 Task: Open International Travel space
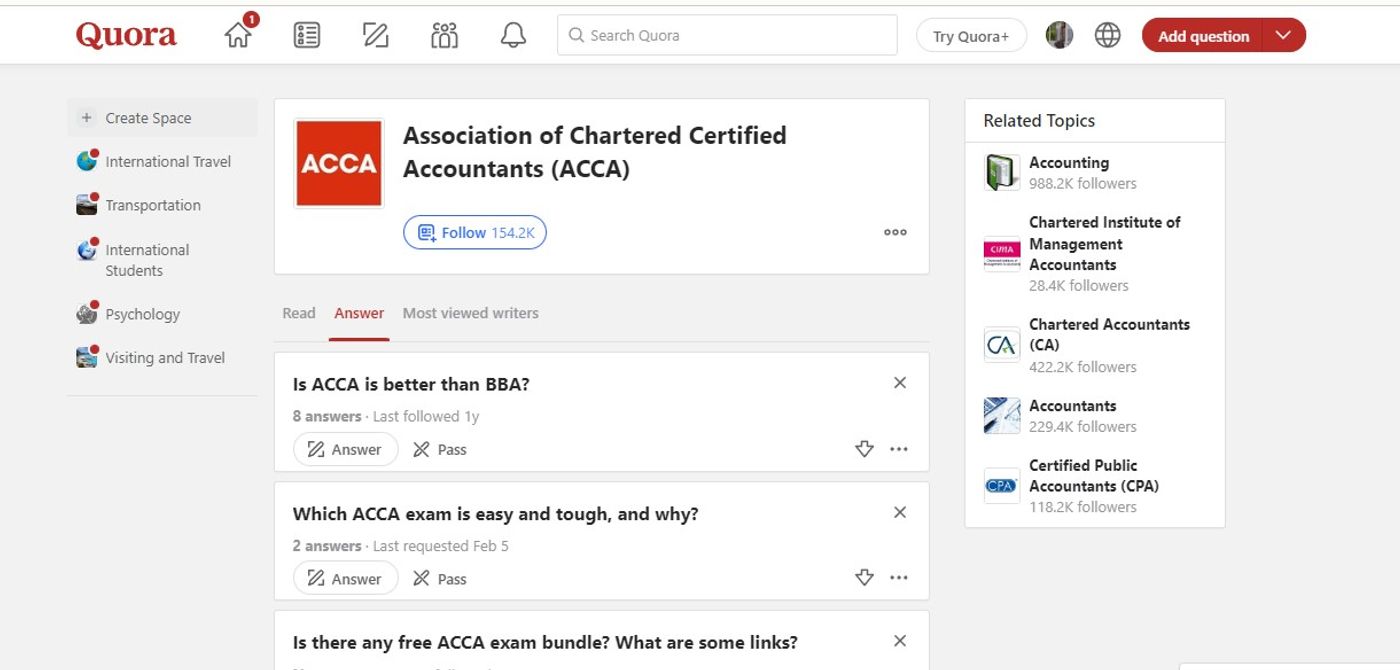[x=168, y=161]
